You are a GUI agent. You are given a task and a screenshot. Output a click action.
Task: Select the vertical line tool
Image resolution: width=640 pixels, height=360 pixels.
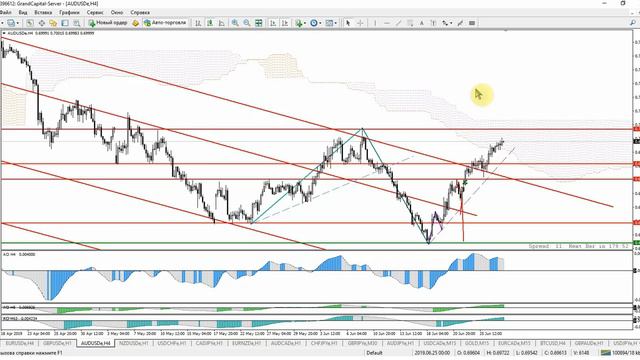375,23
